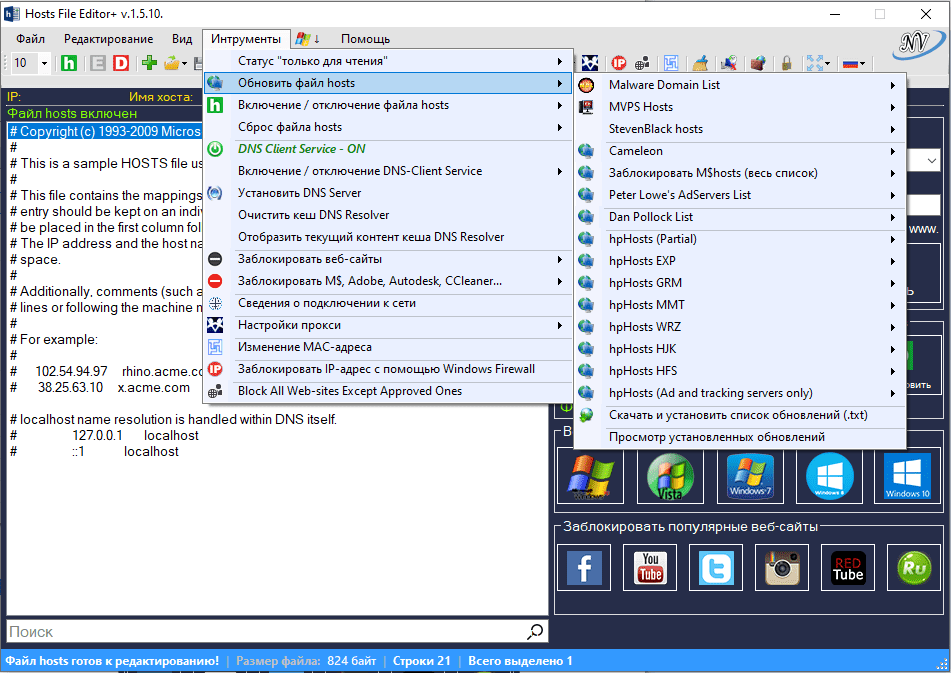Click 'Строки 21' in status bar

click(422, 661)
